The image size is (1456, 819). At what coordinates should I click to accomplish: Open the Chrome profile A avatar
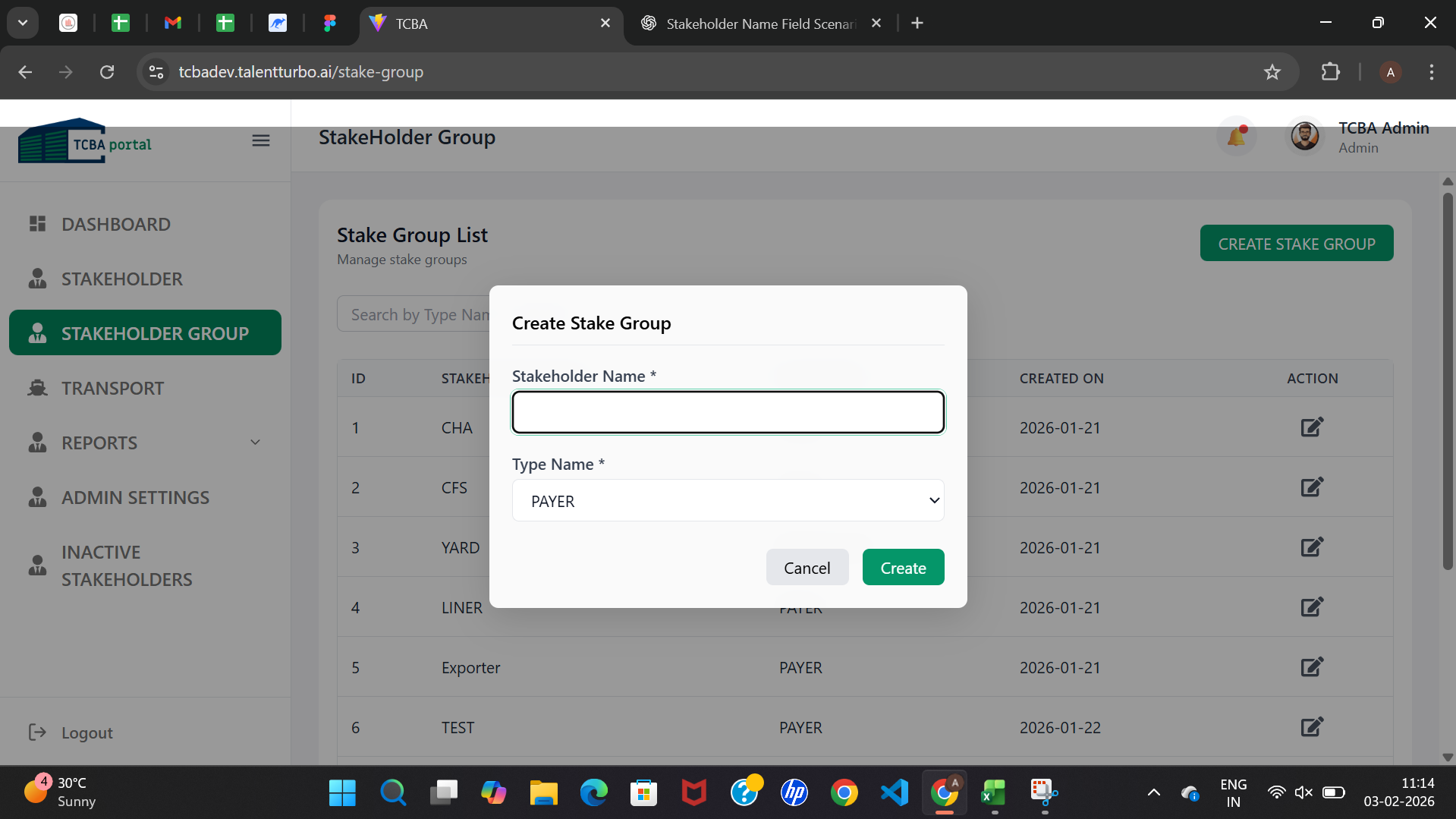tap(1390, 72)
